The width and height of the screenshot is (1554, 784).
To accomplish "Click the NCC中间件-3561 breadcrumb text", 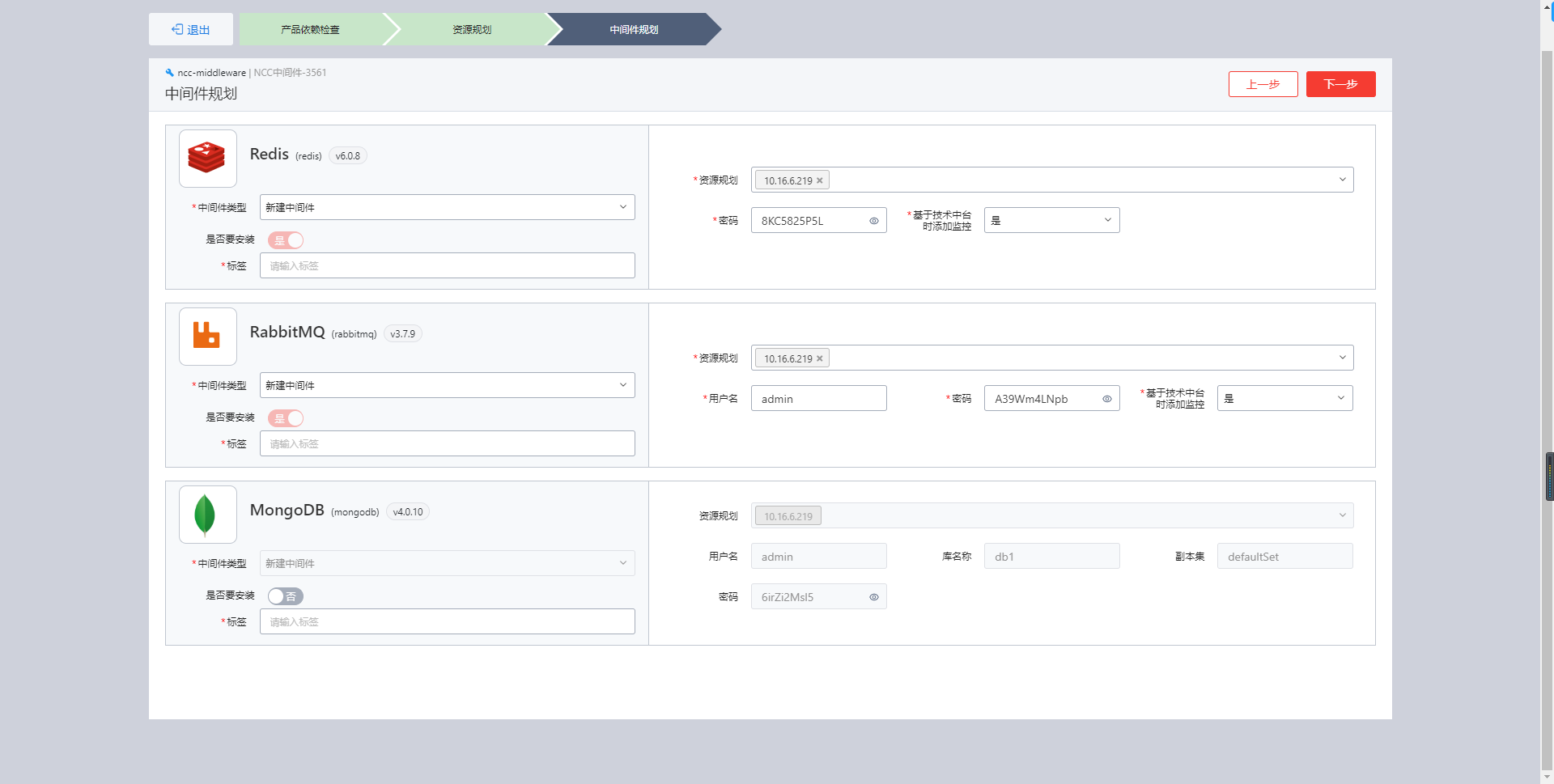I will (290, 72).
